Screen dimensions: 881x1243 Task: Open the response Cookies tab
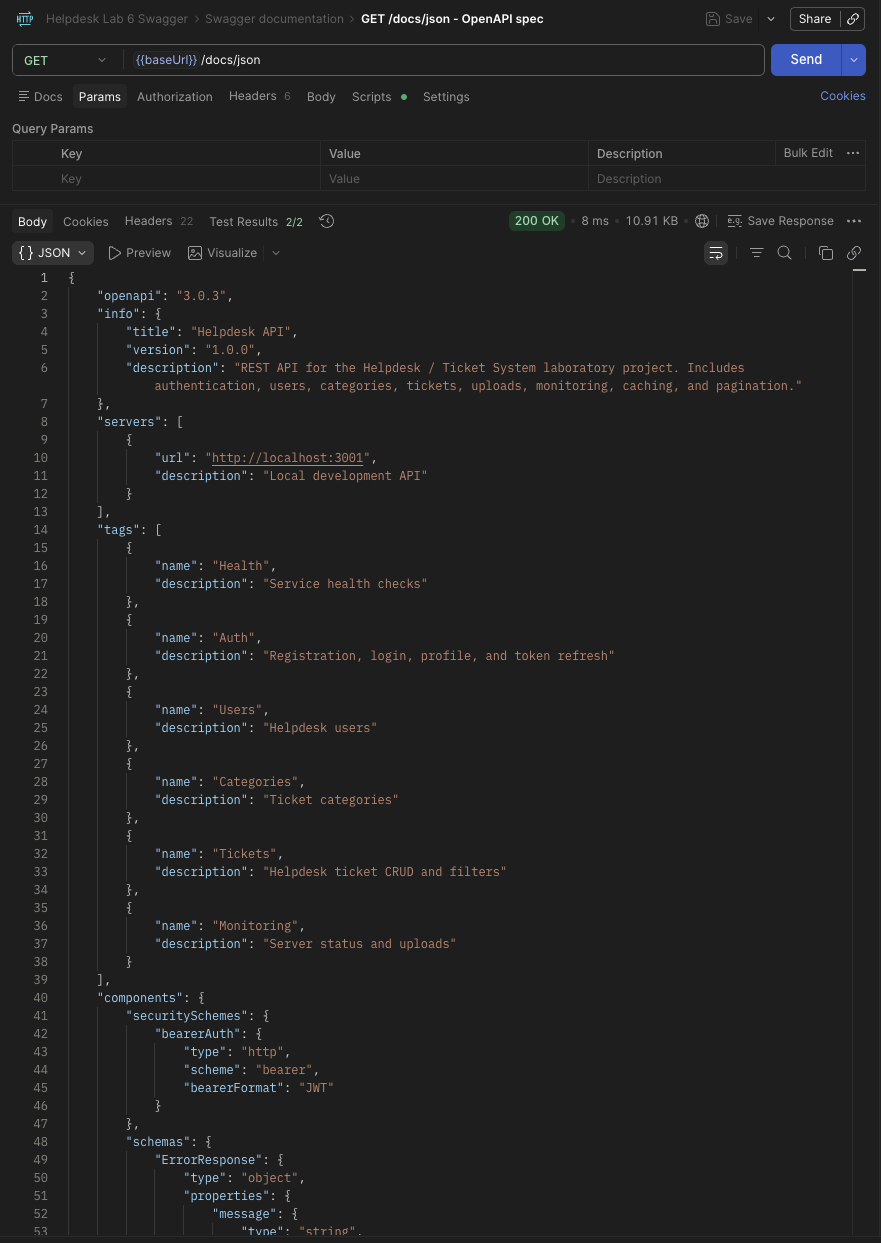pos(86,222)
